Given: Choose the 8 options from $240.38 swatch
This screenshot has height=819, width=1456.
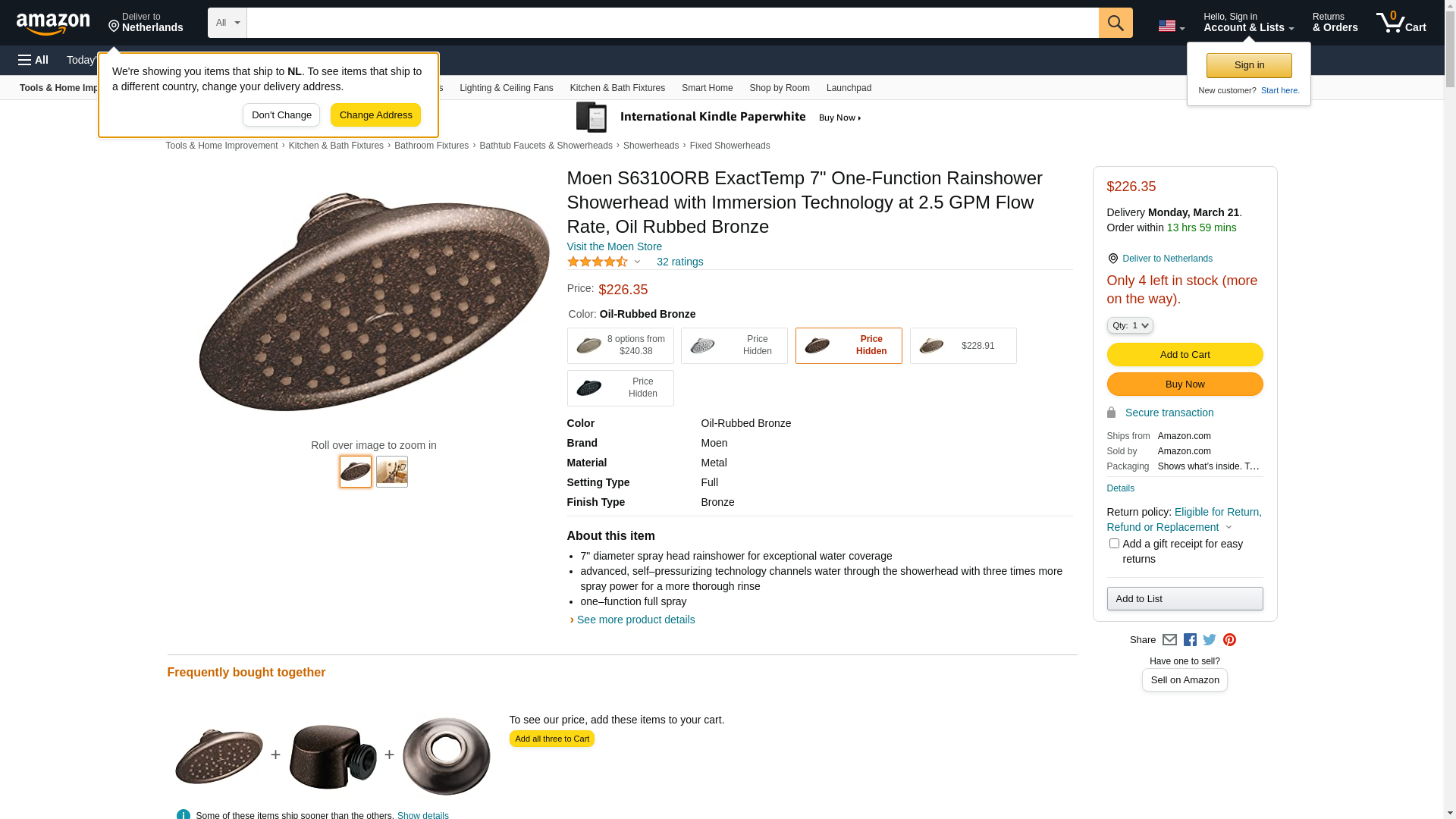Looking at the screenshot, I should [620, 346].
